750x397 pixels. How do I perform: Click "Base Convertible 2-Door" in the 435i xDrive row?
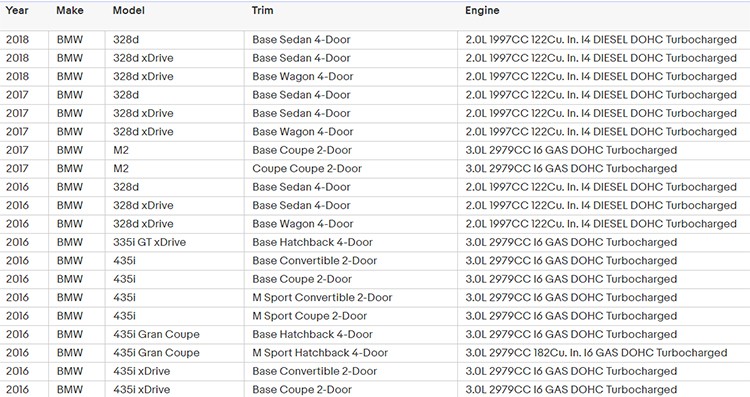[315, 371]
